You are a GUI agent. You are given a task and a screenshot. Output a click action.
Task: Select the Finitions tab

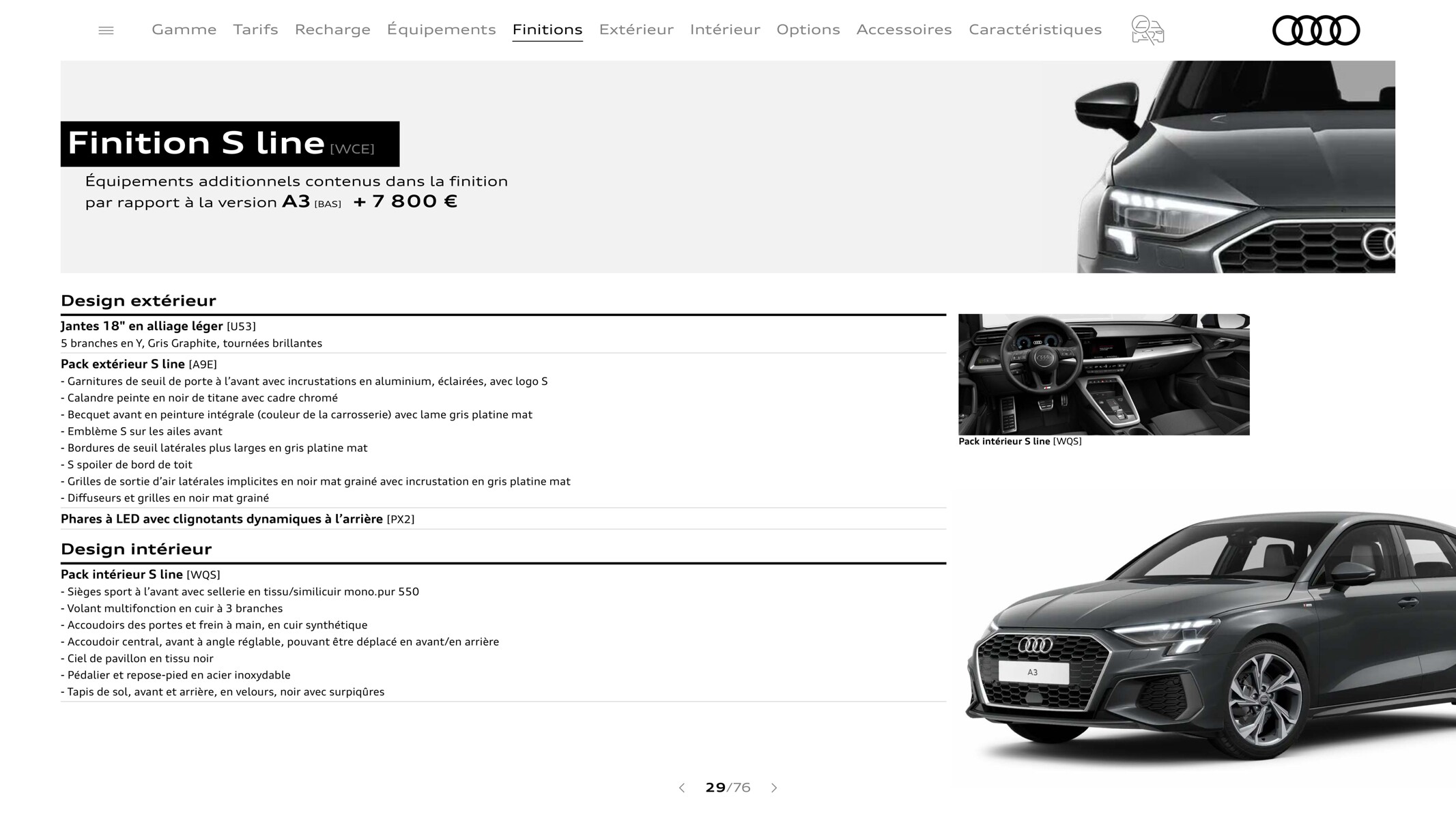[x=547, y=29]
